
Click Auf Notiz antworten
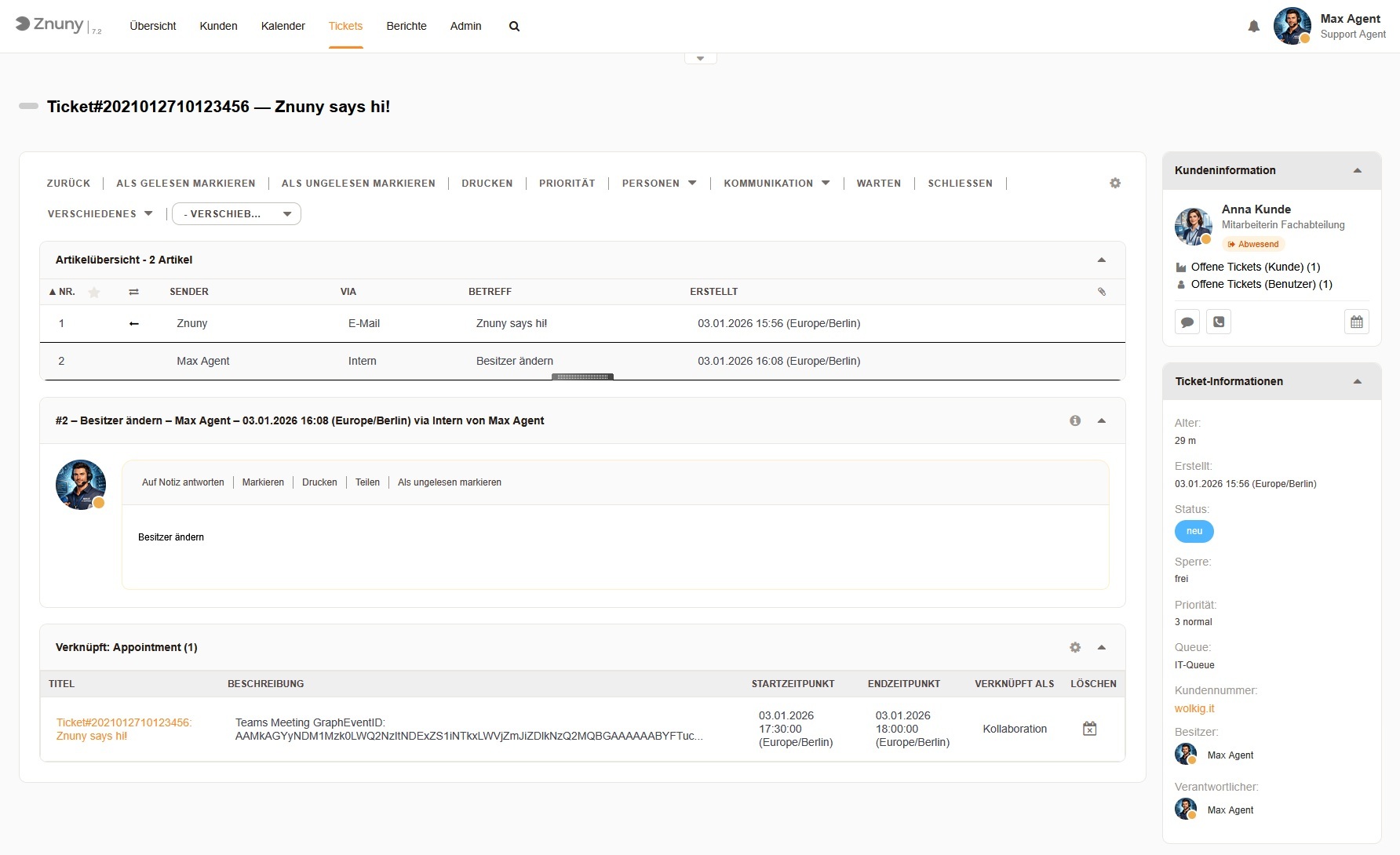[x=183, y=482]
